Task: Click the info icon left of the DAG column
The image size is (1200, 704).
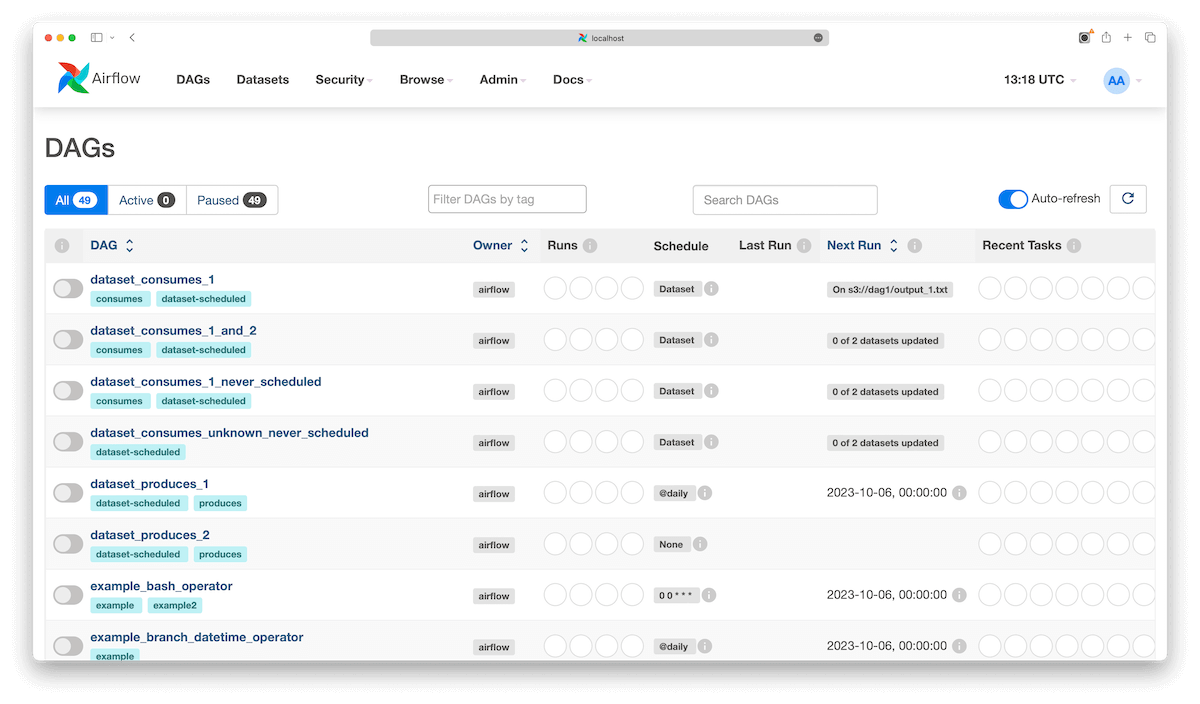Action: [63, 245]
